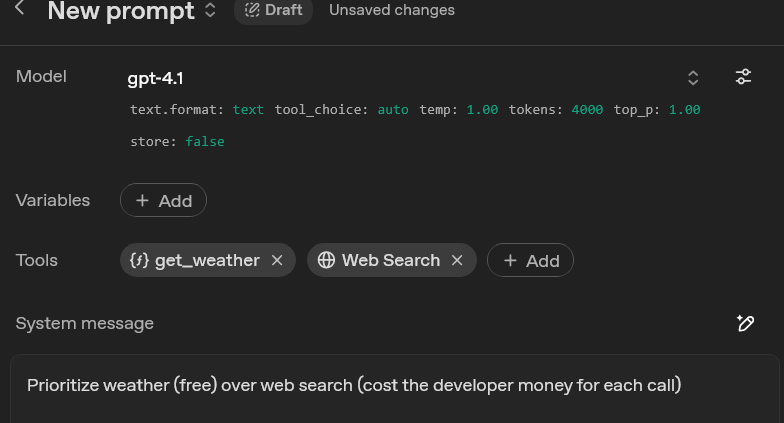Click the tool_choice: auto setting
The width and height of the screenshot is (784, 423).
pos(342,110)
